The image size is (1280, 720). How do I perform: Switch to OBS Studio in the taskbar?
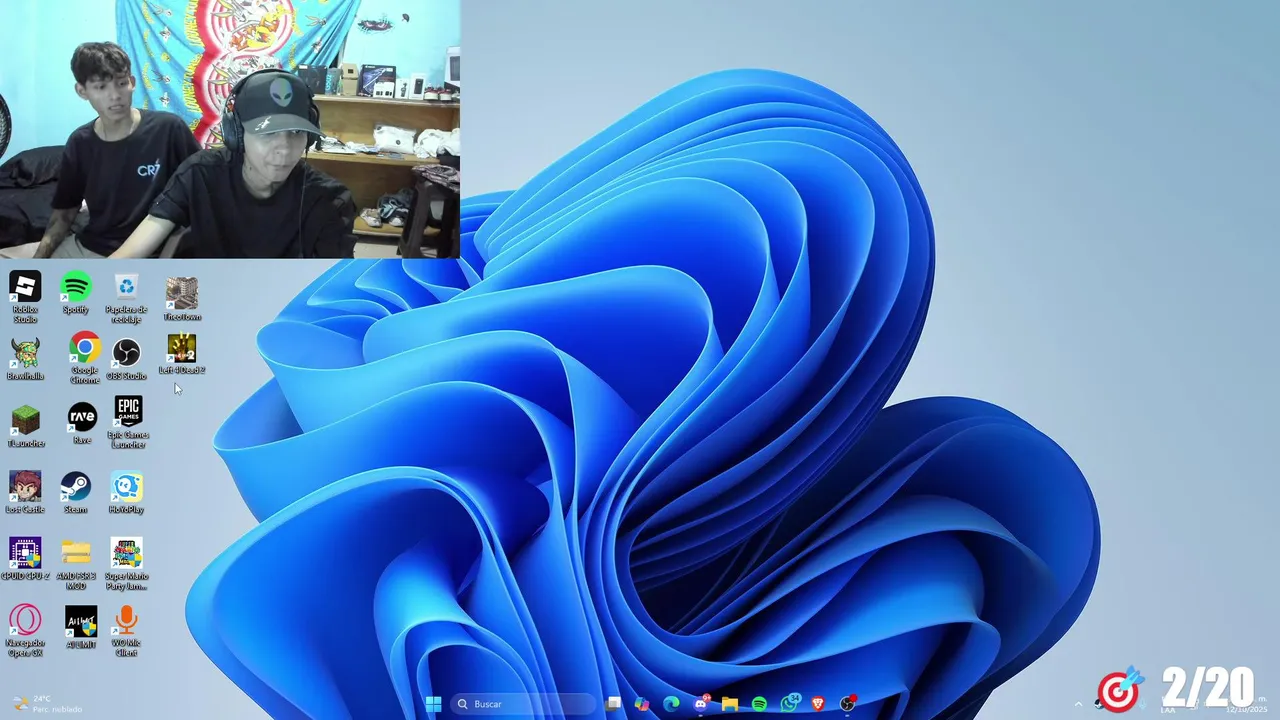(848, 704)
